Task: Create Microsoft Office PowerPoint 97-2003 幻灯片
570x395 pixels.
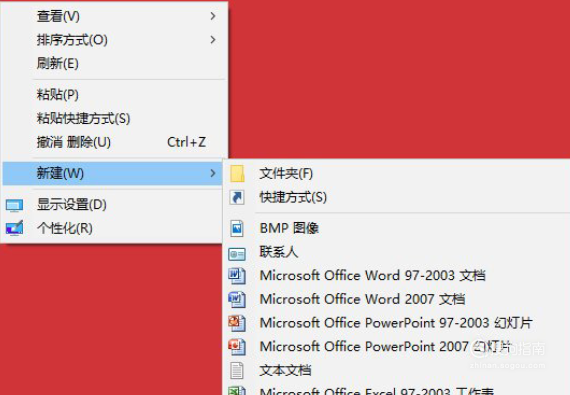Action: [x=397, y=323]
